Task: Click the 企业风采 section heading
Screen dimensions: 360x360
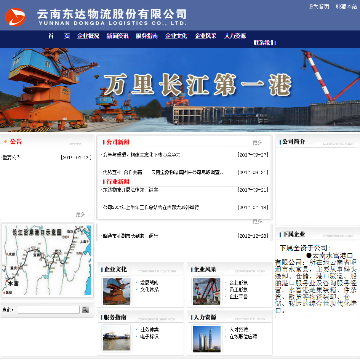Action: pyautogui.click(x=205, y=269)
